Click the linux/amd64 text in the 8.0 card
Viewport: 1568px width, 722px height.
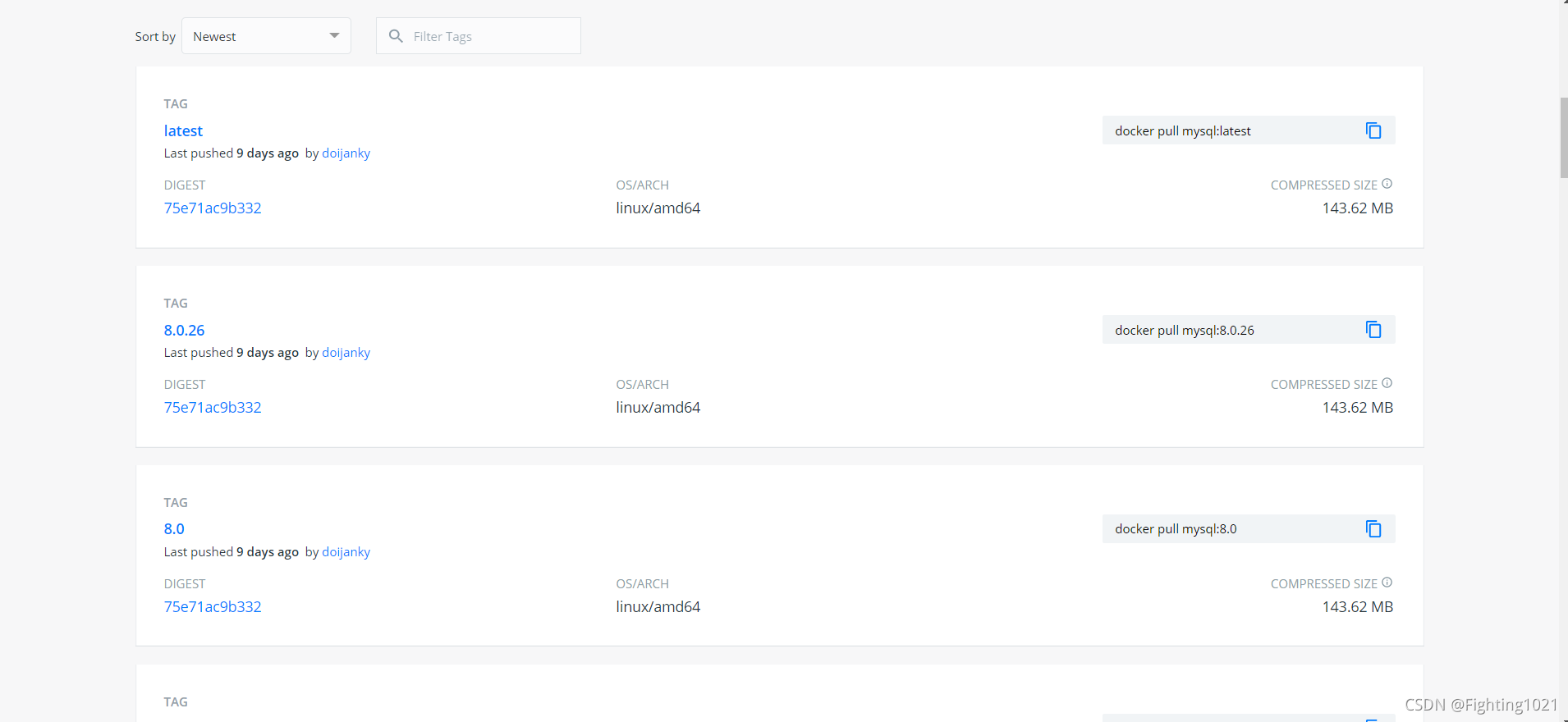pyautogui.click(x=658, y=607)
